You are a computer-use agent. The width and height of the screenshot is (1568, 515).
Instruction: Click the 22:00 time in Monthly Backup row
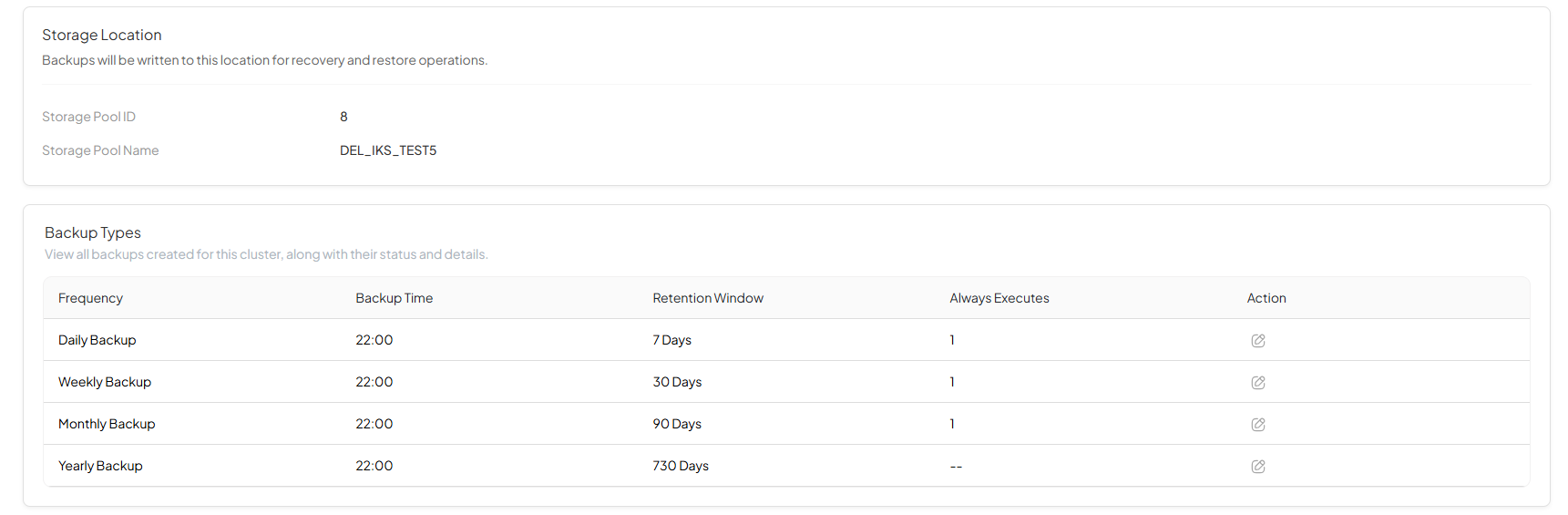pyautogui.click(x=374, y=424)
